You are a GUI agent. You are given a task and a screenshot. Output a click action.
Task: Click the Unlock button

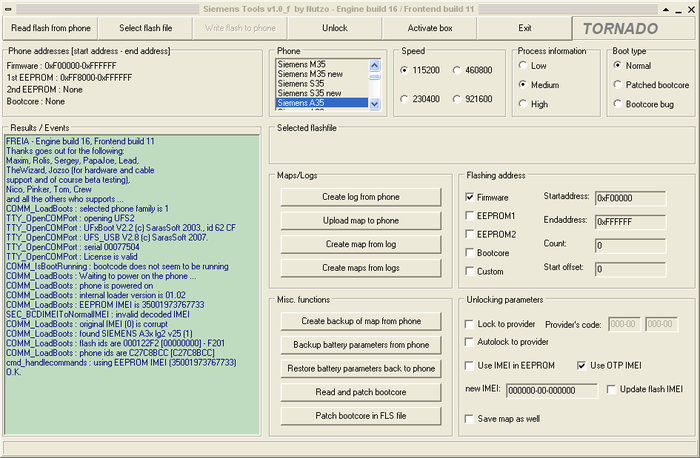click(335, 28)
